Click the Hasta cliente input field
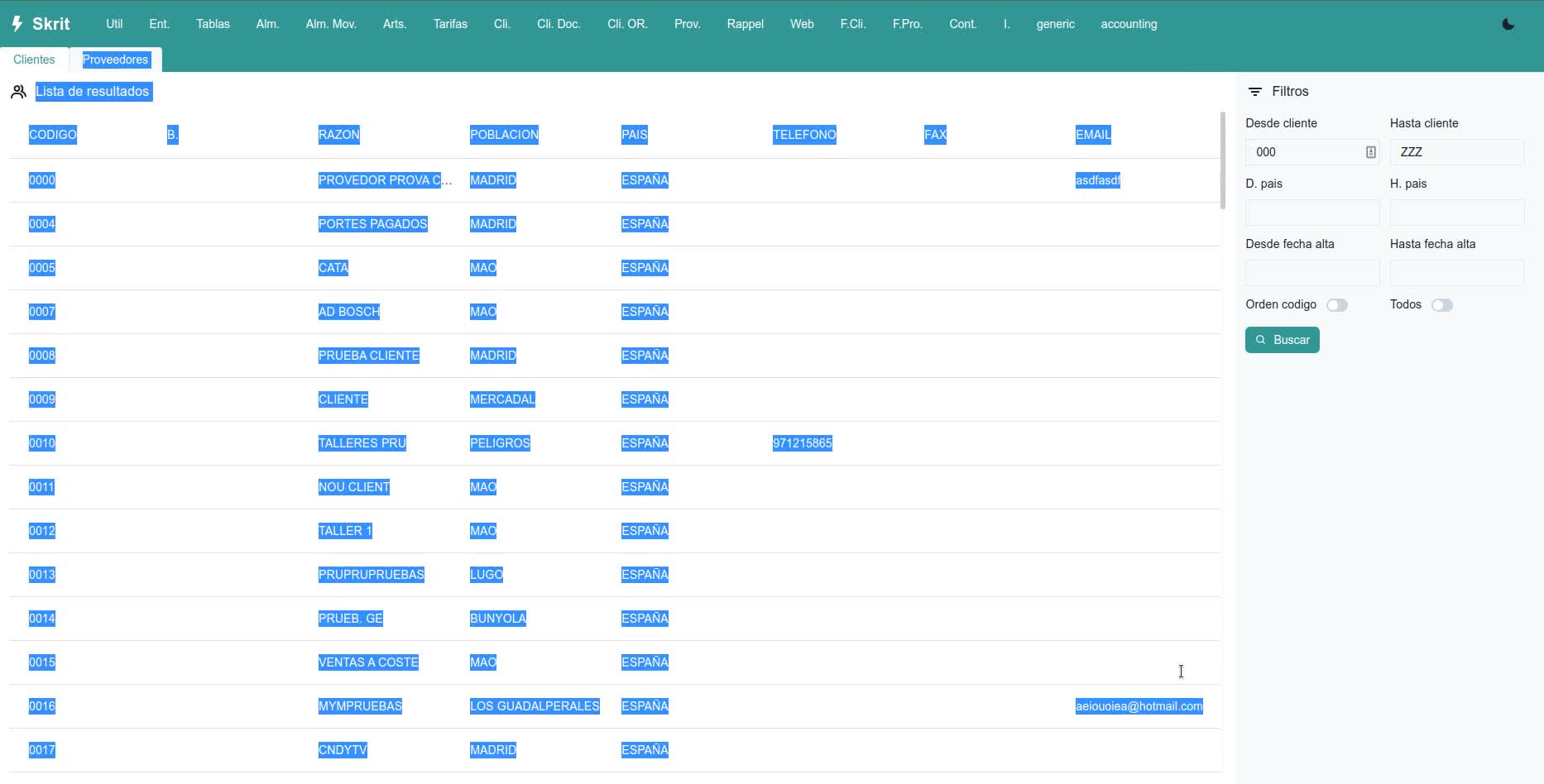The height and width of the screenshot is (784, 1544). (1456, 152)
